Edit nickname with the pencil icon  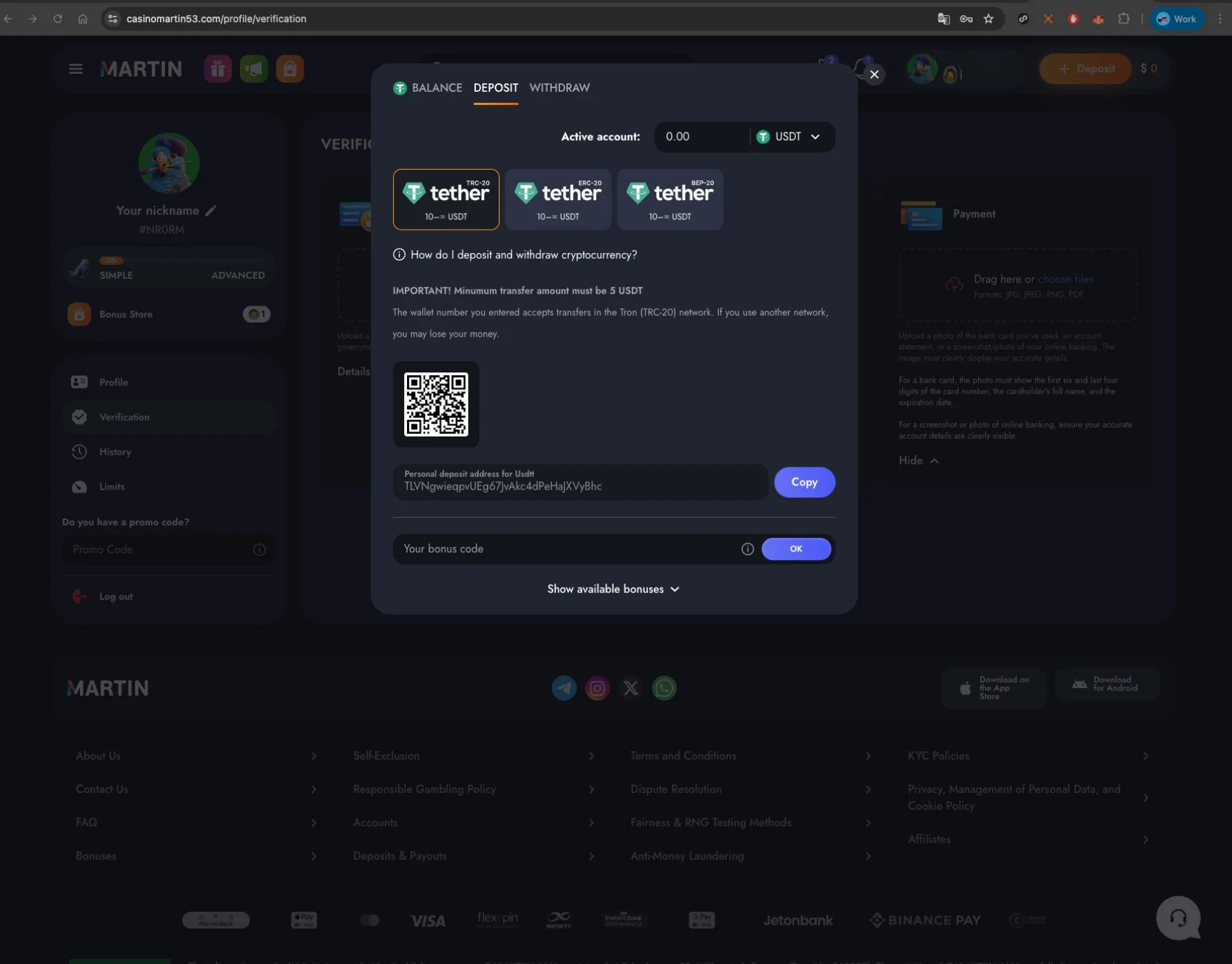(211, 210)
